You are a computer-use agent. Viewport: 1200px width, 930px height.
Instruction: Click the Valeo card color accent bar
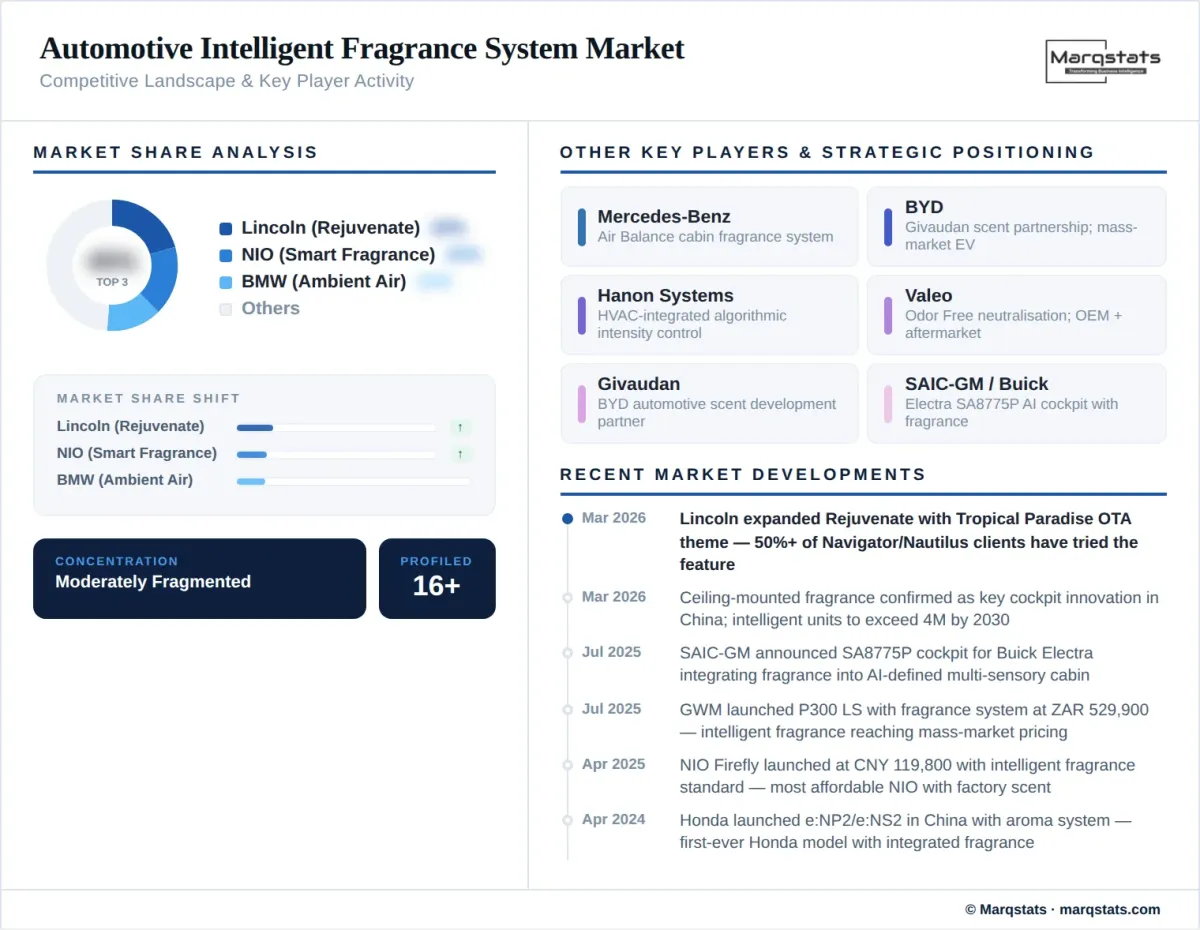pyautogui.click(x=888, y=315)
